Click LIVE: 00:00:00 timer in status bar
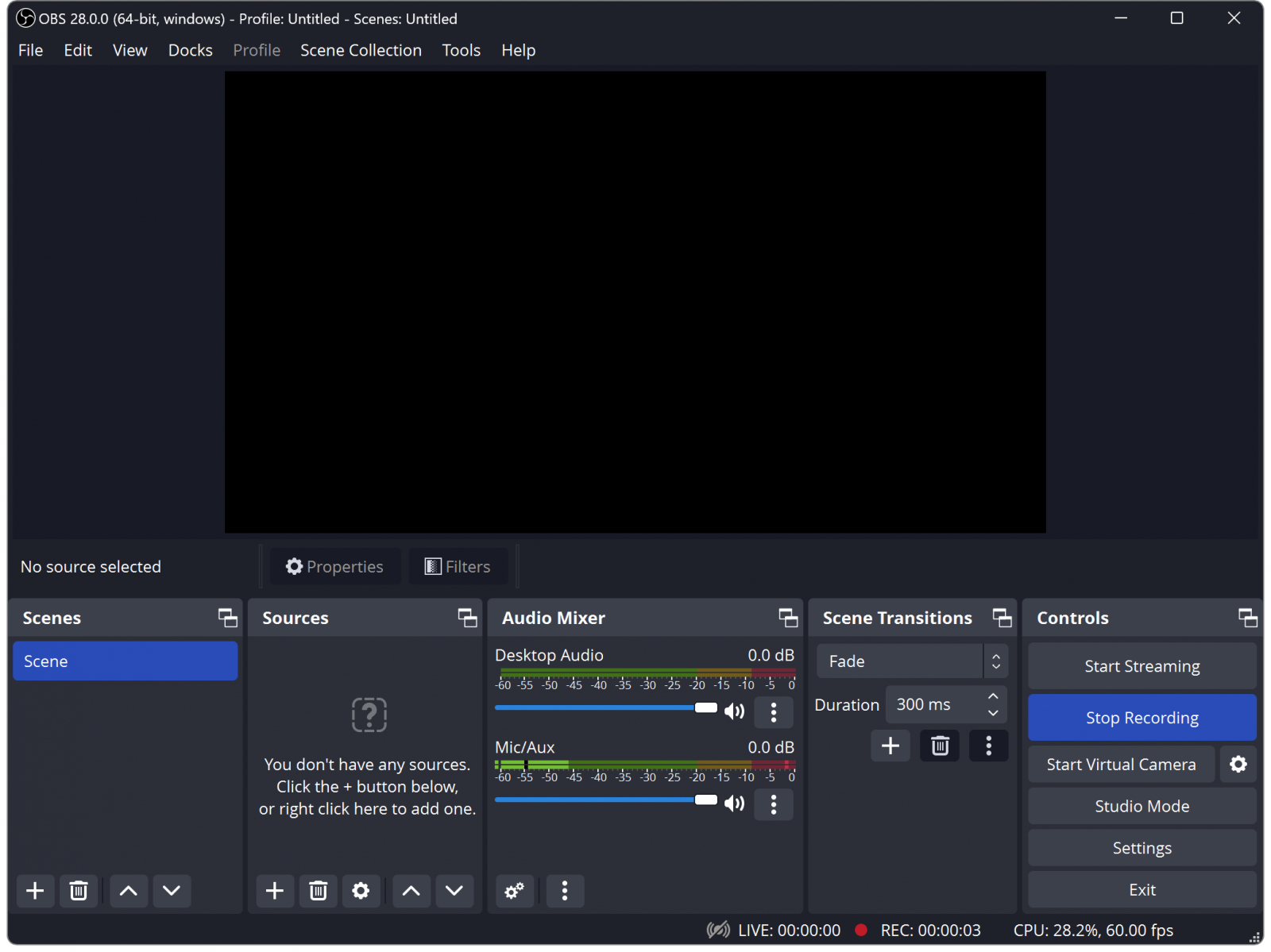This screenshot has height=952, width=1271. point(789,930)
